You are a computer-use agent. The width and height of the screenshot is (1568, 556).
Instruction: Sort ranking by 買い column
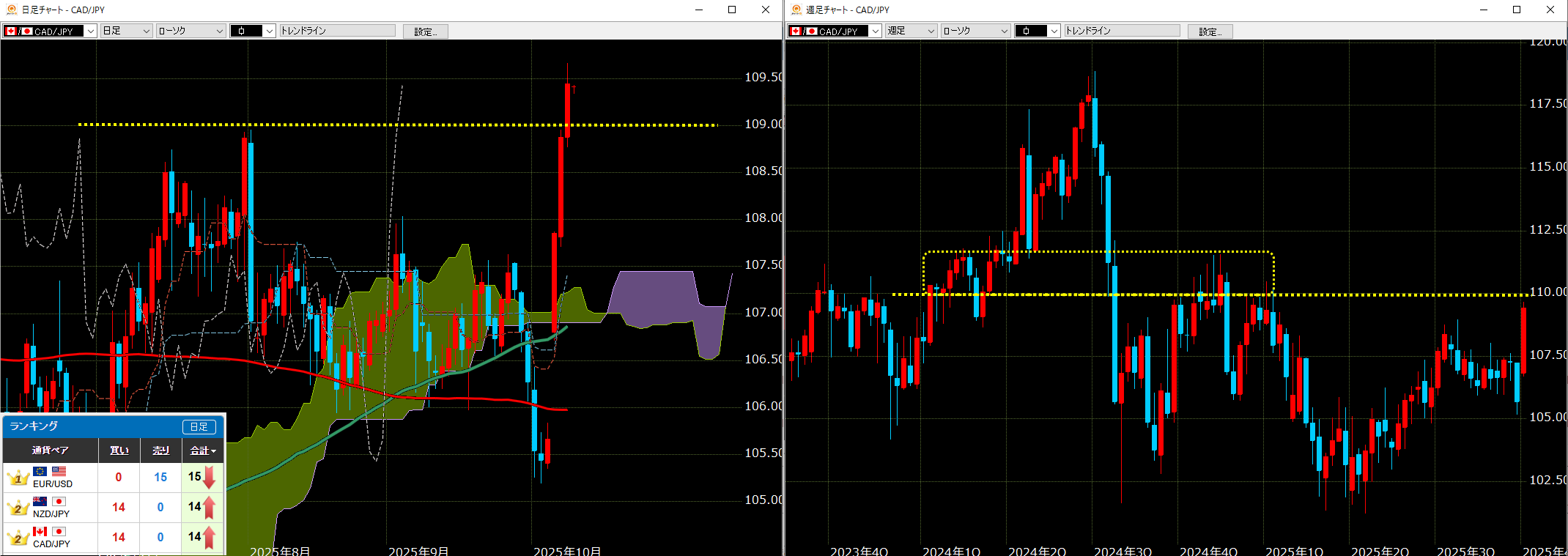click(x=119, y=451)
